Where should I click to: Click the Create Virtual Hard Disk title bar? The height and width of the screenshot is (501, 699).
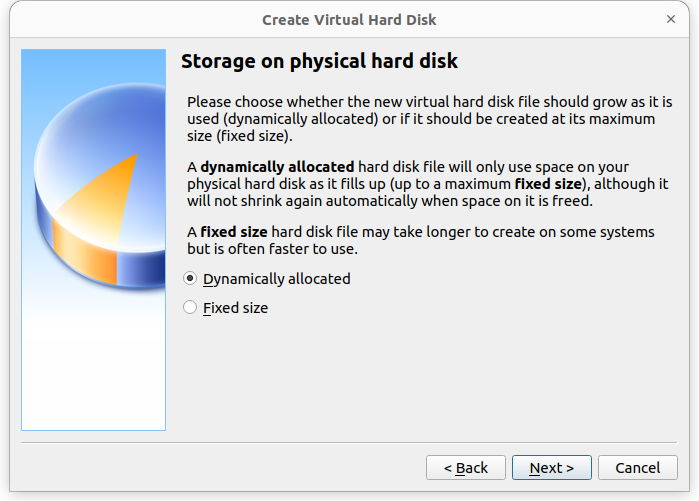click(x=349, y=20)
